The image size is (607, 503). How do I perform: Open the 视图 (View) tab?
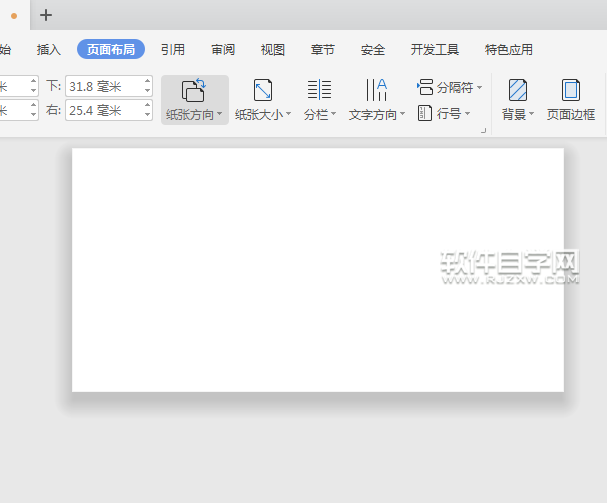(273, 50)
